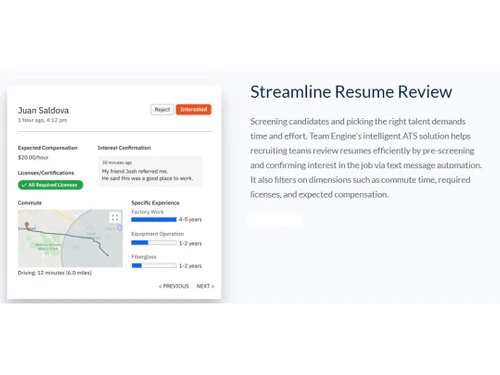Go back to the PREVIOUS candidate

[x=174, y=286]
